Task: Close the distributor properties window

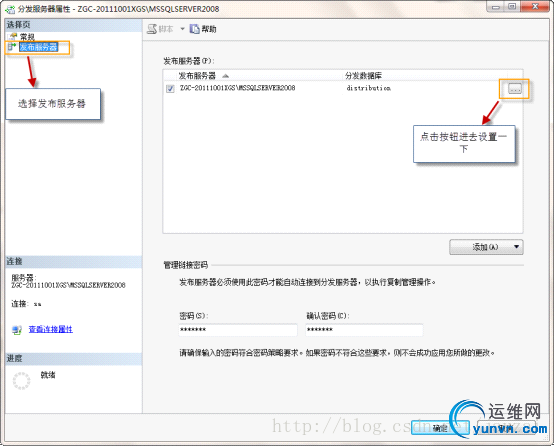Action: tap(535, 7)
